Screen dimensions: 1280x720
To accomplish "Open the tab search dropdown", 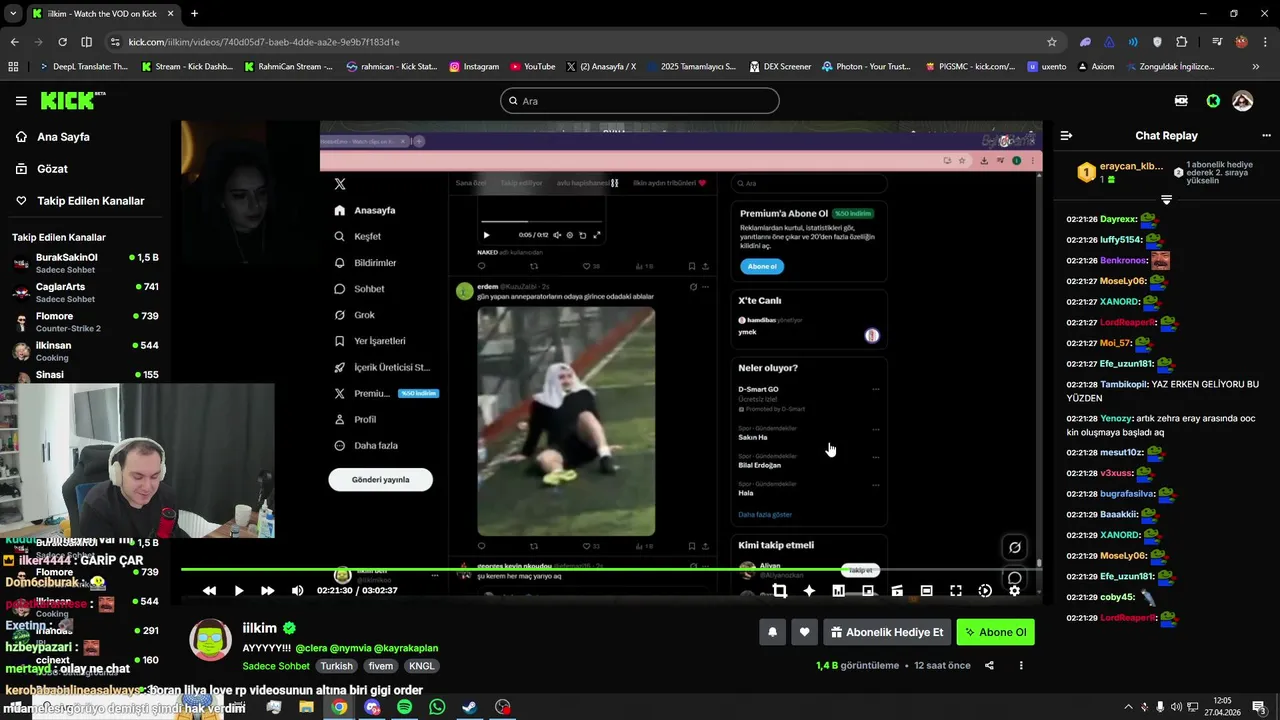I will pyautogui.click(x=12, y=14).
